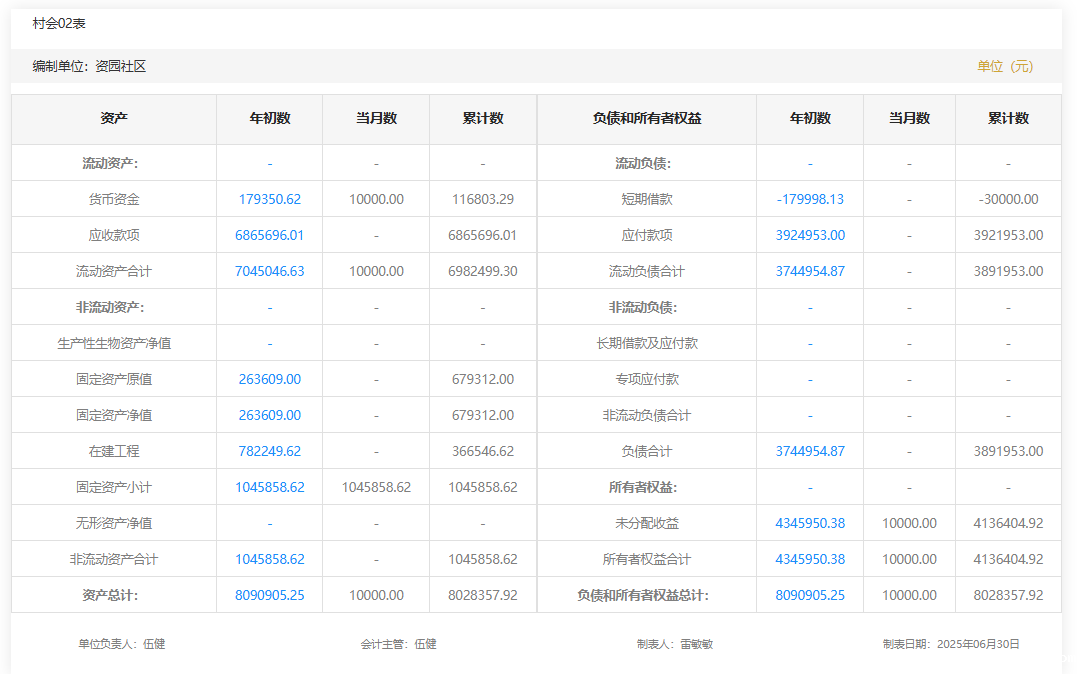Open 所有者权益合计 opening balance link

coord(809,559)
